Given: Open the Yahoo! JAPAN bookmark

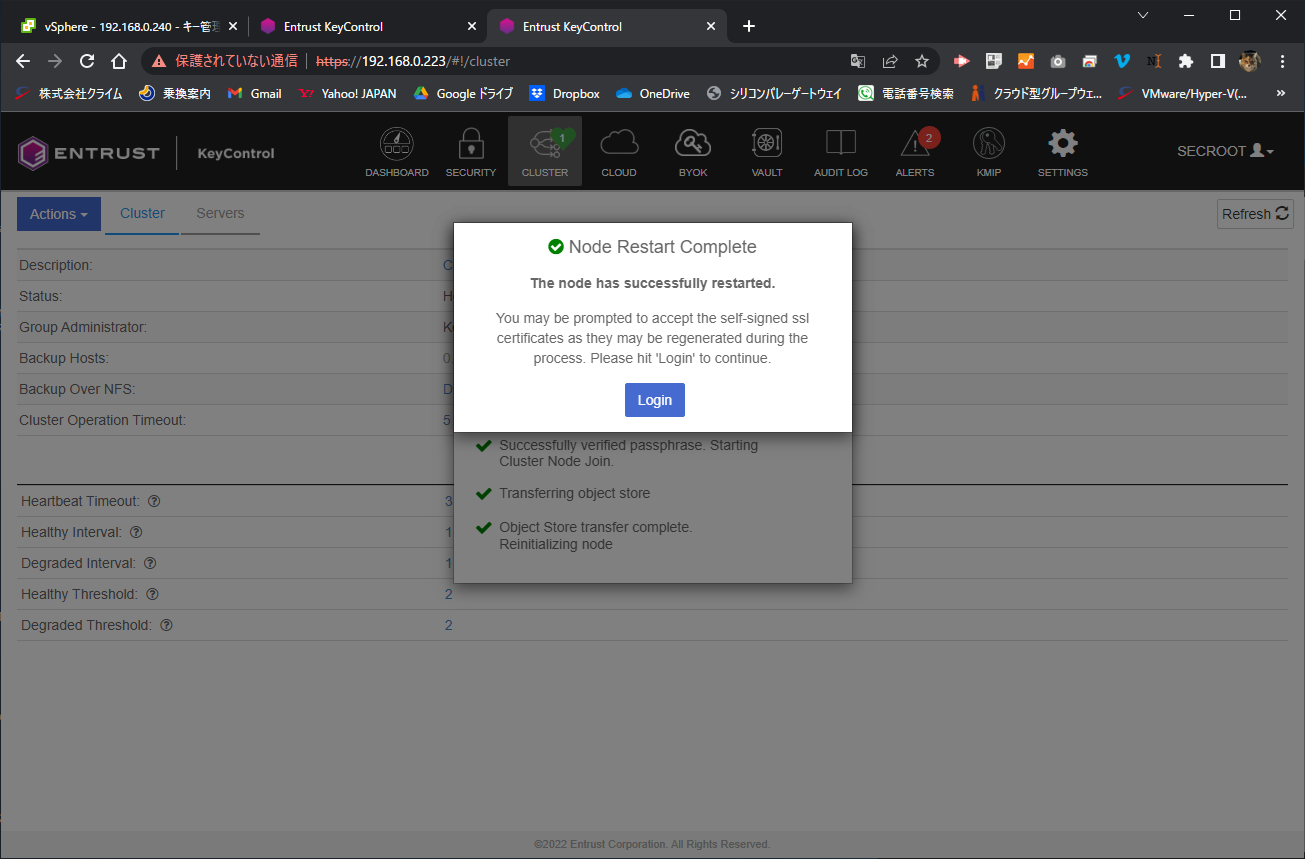Looking at the screenshot, I should point(348,93).
